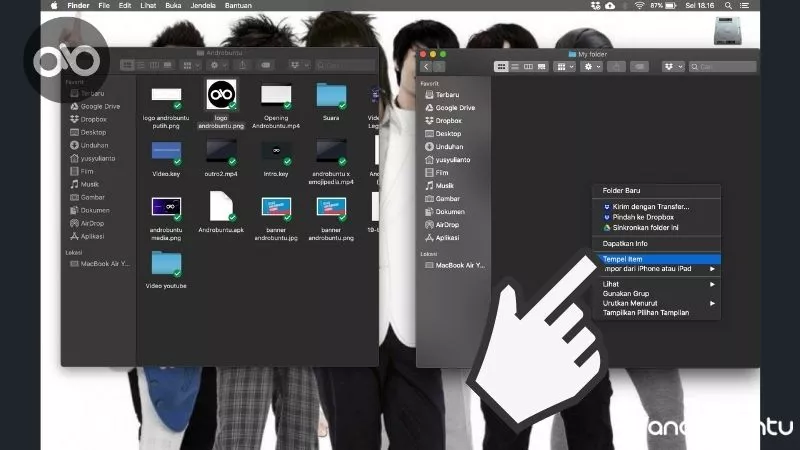Choose Folder Baru from context menu
800x450 pixels.
[x=657, y=190]
